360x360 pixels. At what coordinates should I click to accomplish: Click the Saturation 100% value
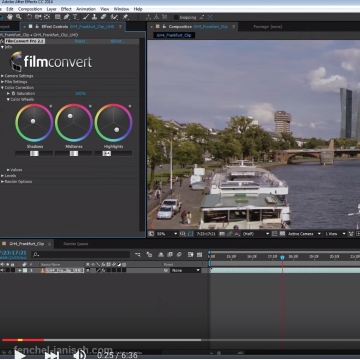click(x=80, y=94)
